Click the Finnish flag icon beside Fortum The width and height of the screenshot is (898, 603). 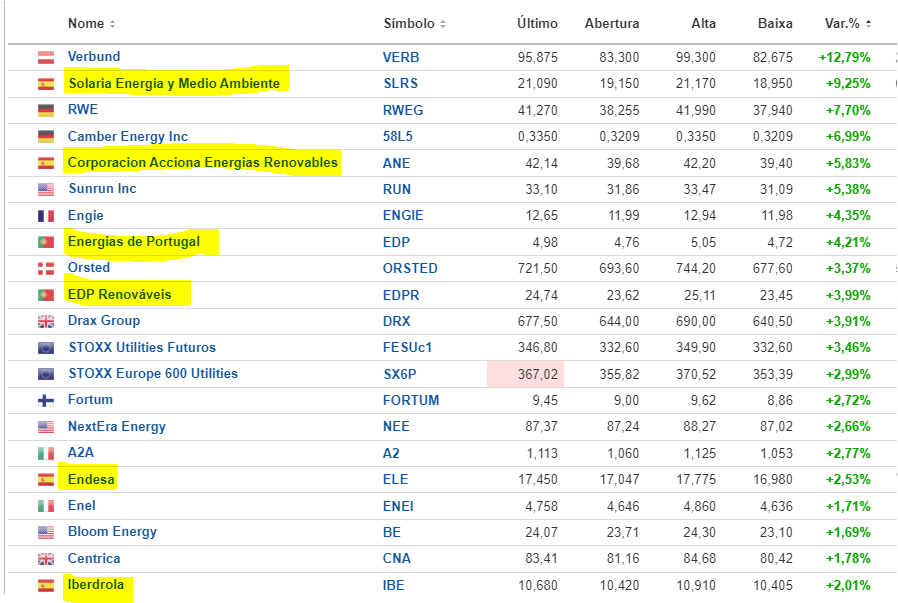coord(46,400)
